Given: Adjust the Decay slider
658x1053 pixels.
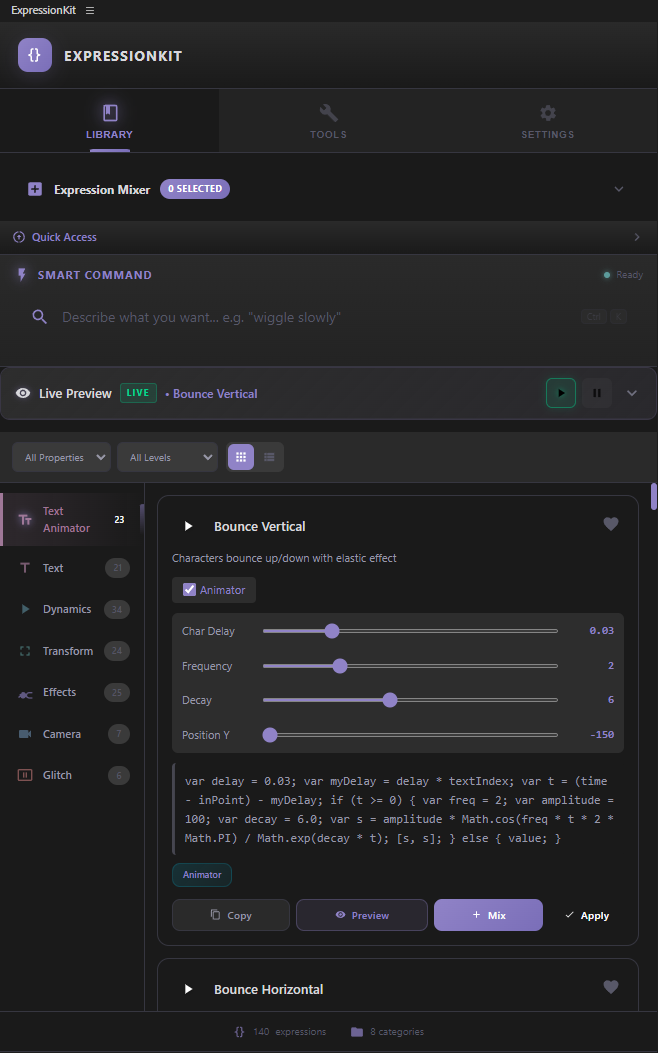Looking at the screenshot, I should click(x=410, y=700).
